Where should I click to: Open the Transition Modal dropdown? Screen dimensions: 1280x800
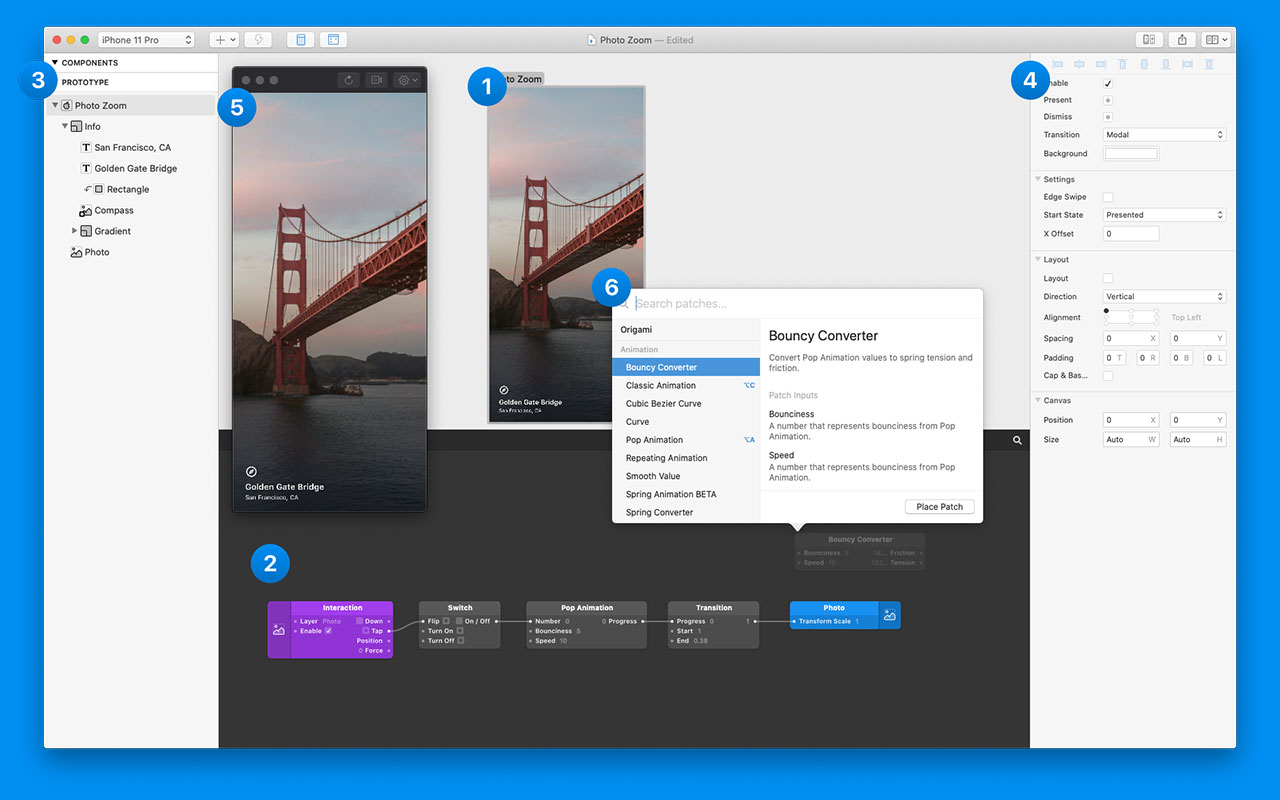pos(1163,134)
